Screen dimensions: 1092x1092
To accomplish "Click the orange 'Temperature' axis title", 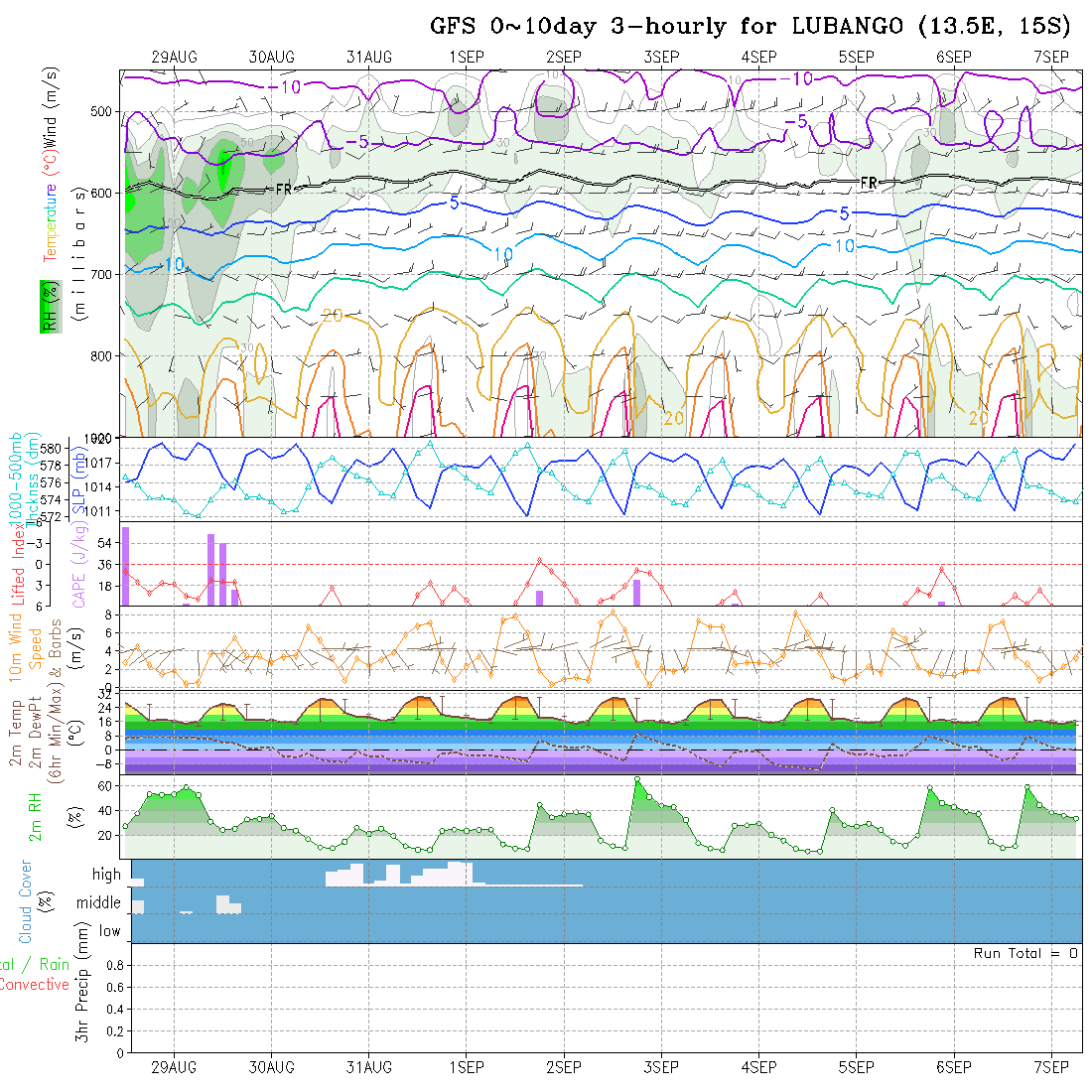I will tap(51, 222).
